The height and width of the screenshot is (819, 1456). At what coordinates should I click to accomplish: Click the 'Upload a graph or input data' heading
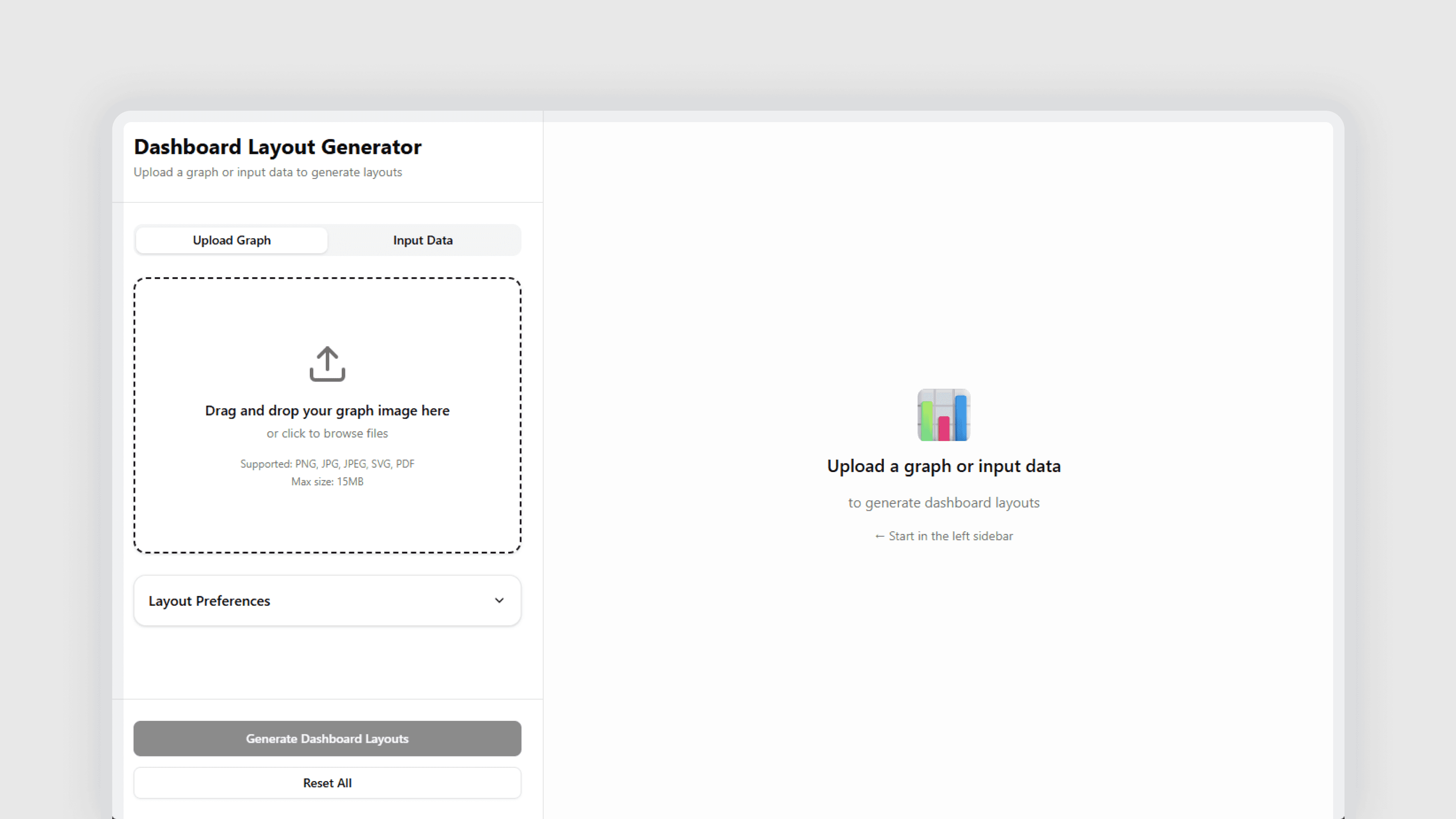(x=943, y=466)
